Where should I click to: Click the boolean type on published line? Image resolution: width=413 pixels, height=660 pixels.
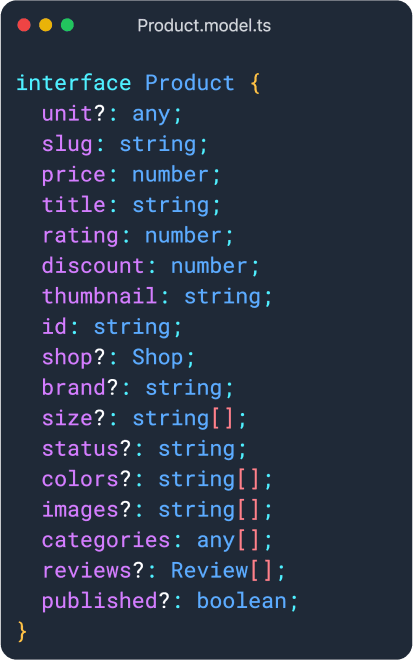click(242, 601)
